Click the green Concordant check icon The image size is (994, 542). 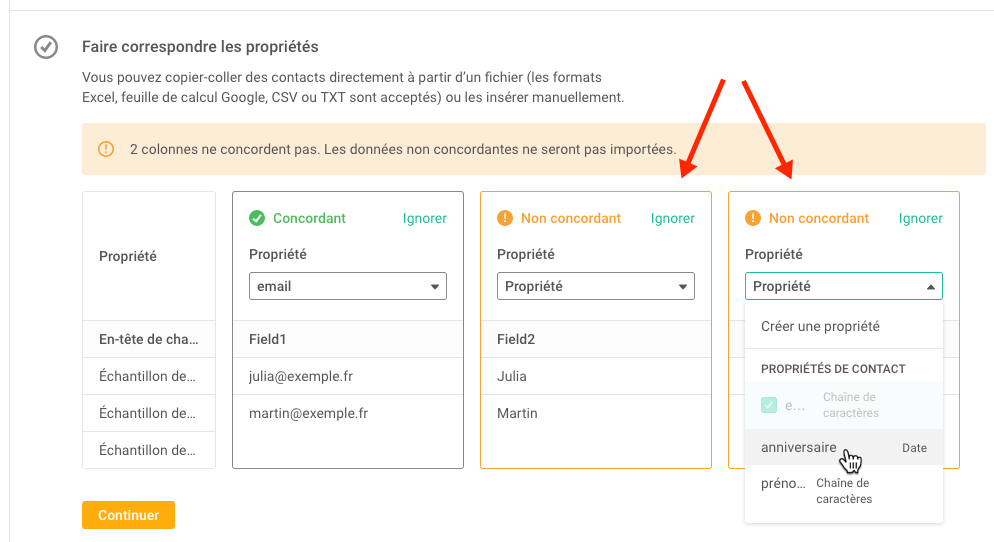(257, 218)
